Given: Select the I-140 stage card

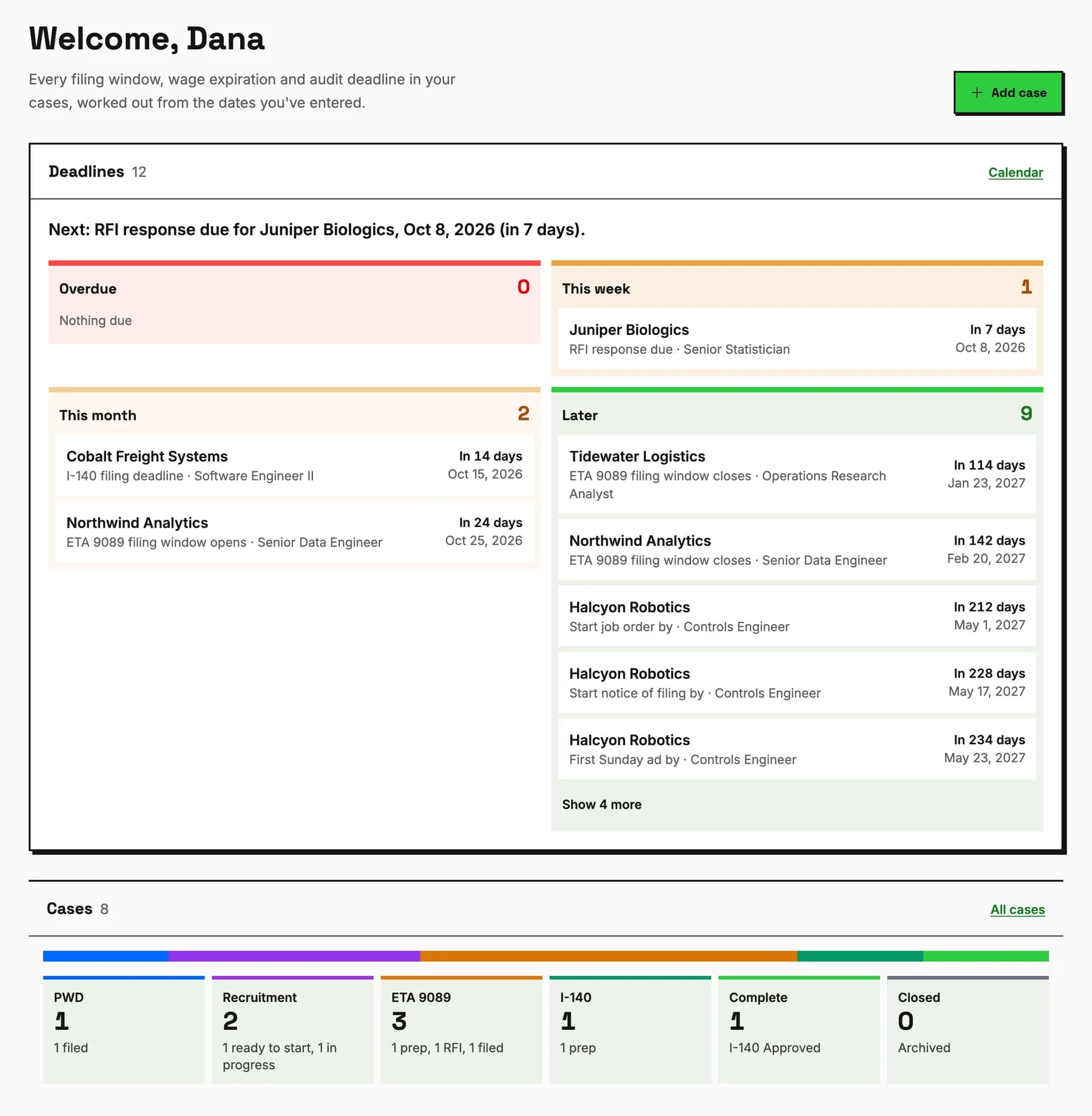Looking at the screenshot, I should [630, 1029].
